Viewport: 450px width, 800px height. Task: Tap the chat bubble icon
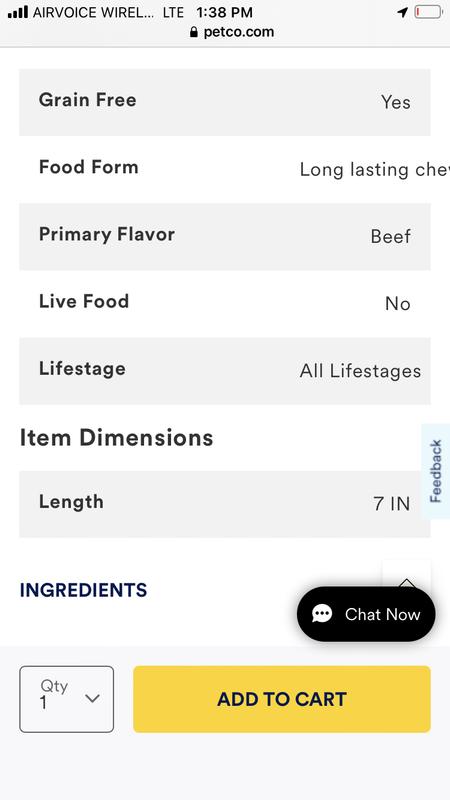click(x=322, y=614)
